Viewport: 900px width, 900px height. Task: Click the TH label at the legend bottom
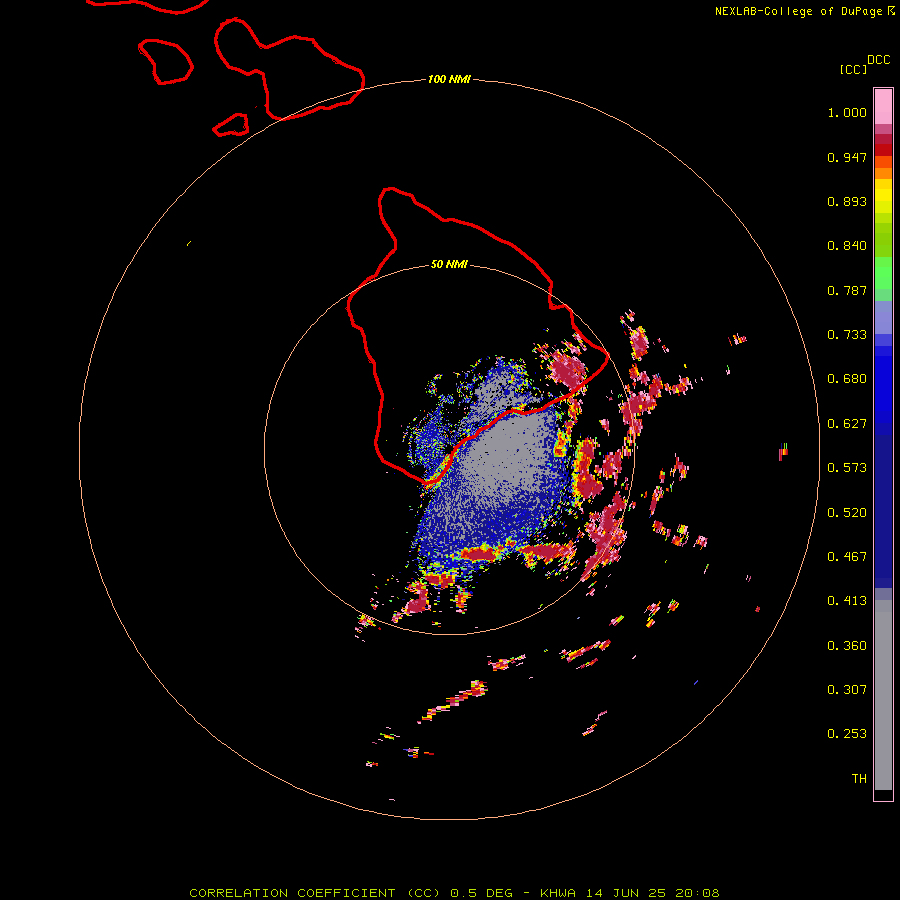click(x=859, y=779)
